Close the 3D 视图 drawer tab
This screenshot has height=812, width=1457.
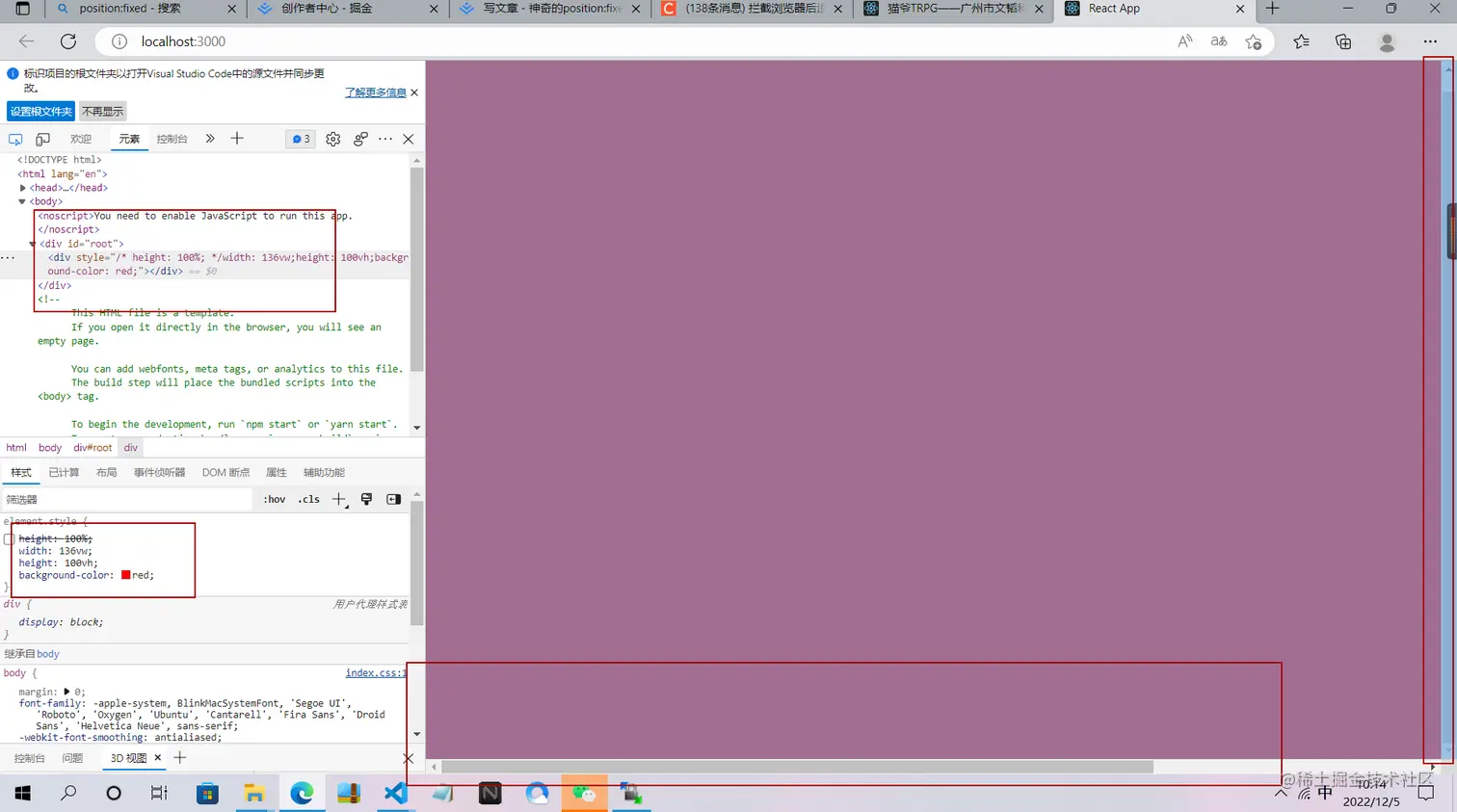158,758
